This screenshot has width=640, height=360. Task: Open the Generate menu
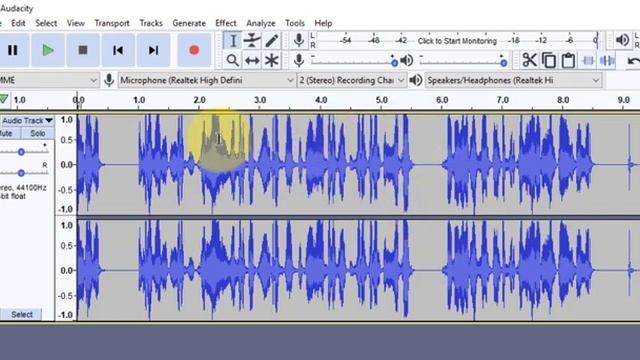pyautogui.click(x=189, y=23)
